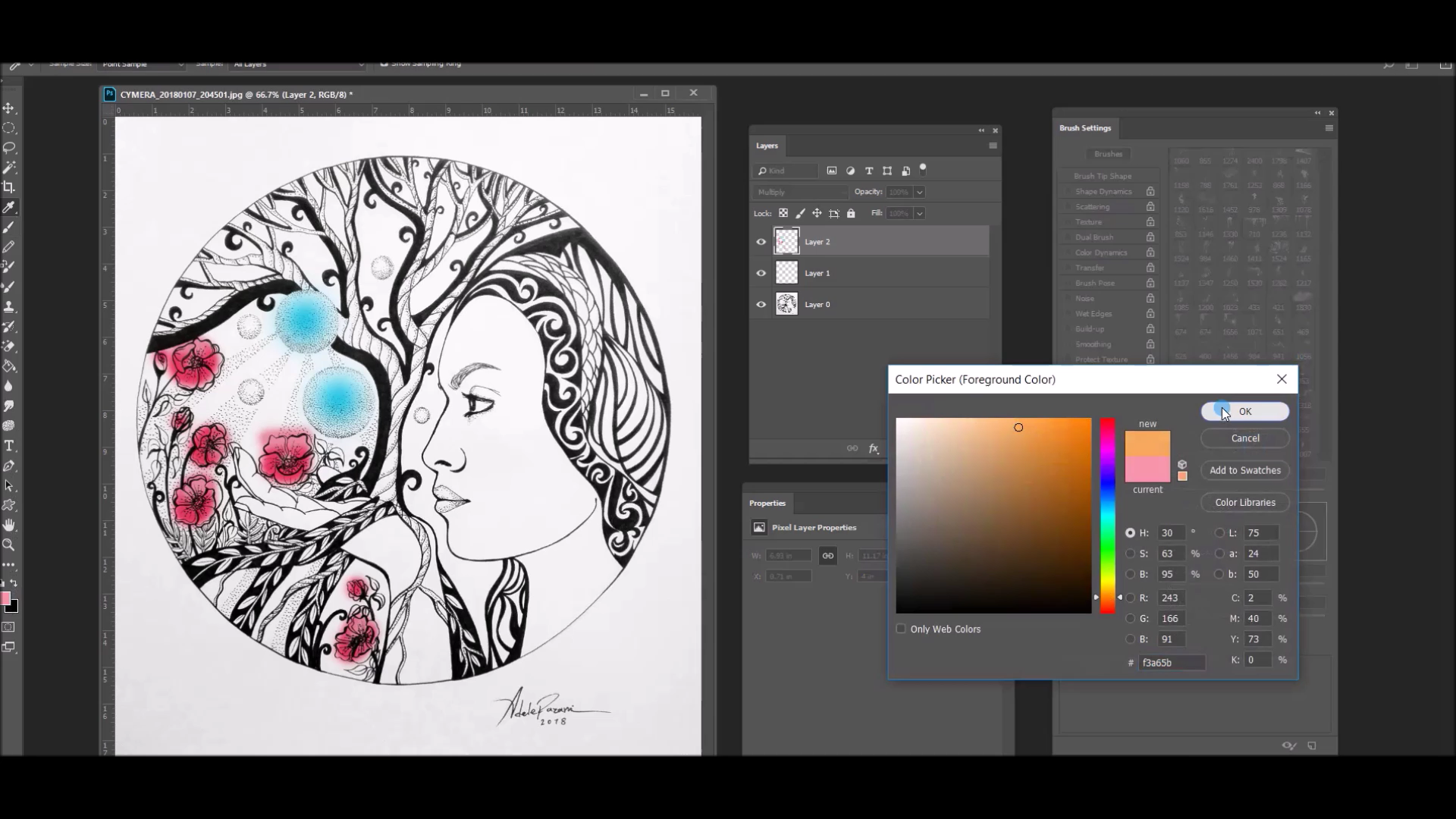The height and width of the screenshot is (819, 1456).
Task: Open the layer Kind filter dropdown
Action: point(786,171)
